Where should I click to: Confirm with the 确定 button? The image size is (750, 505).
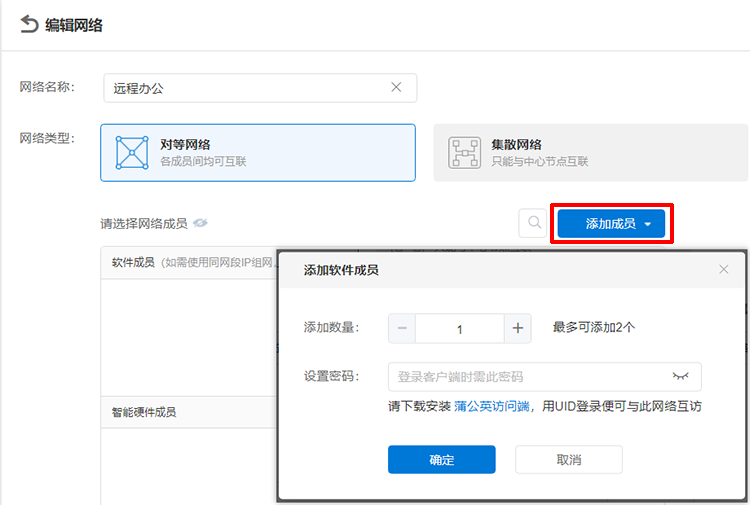coord(441,460)
